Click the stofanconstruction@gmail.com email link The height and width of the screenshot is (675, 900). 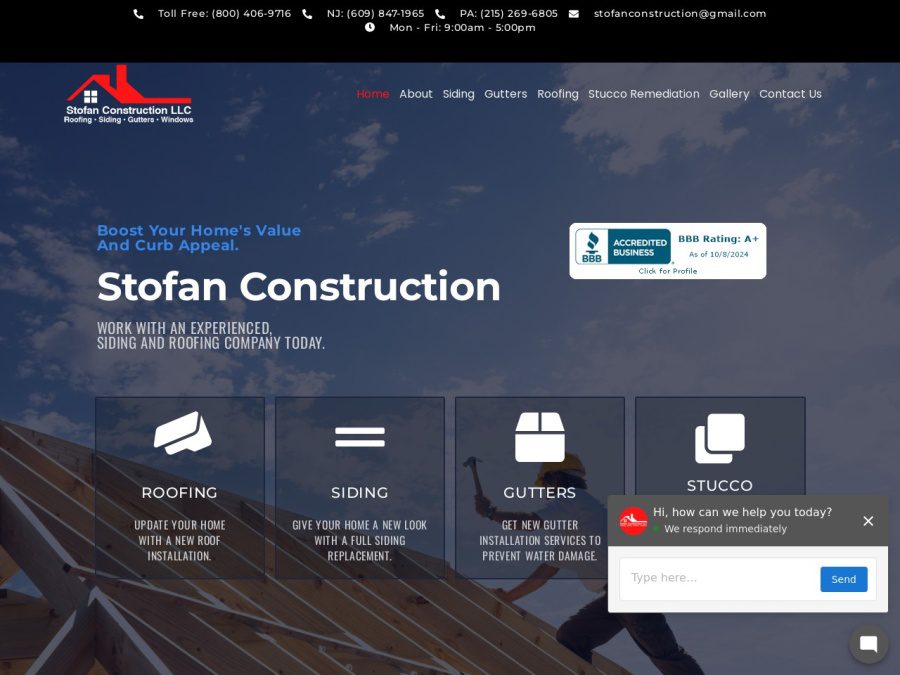(679, 14)
